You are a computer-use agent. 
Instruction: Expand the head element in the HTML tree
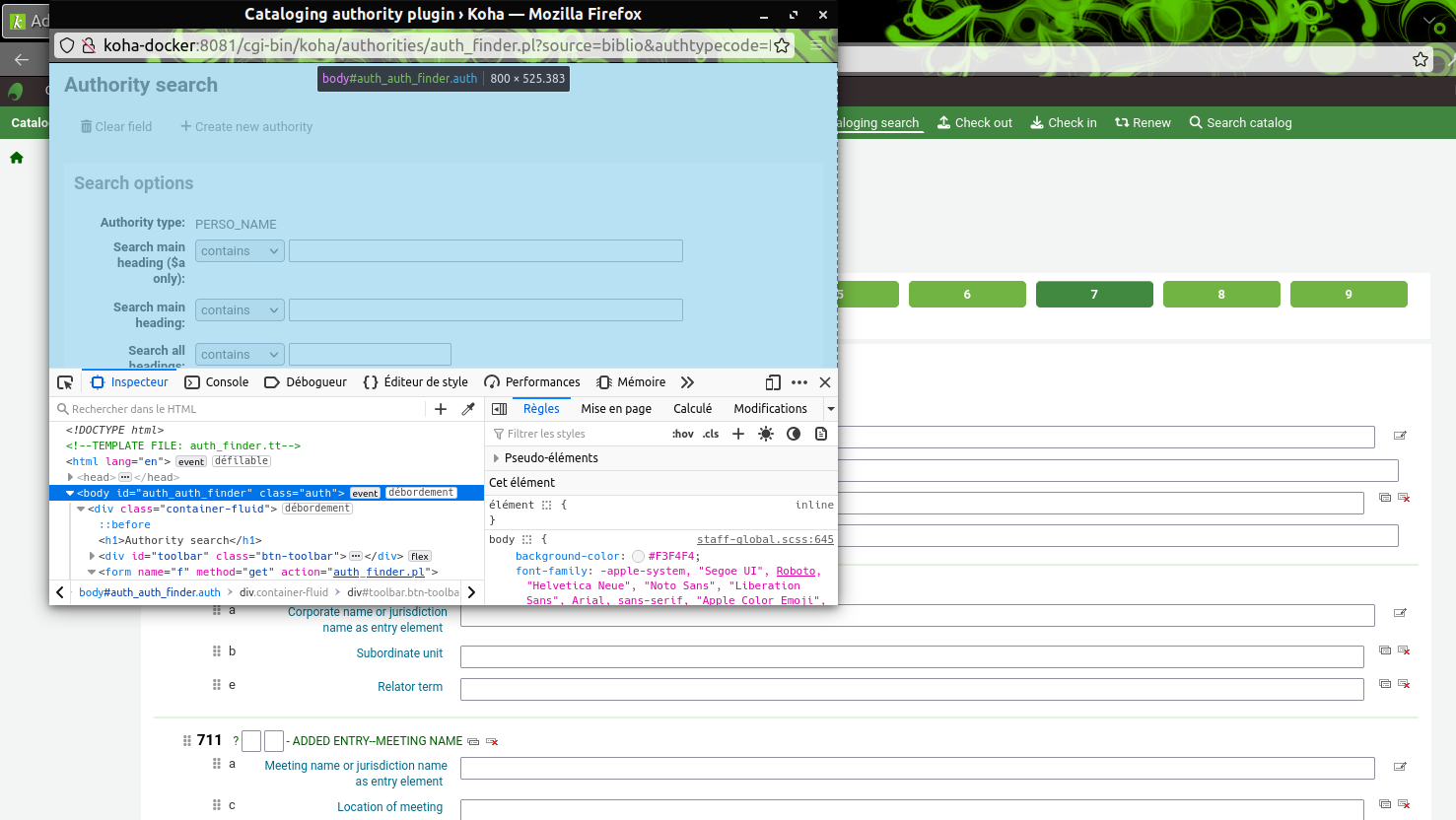(x=71, y=477)
